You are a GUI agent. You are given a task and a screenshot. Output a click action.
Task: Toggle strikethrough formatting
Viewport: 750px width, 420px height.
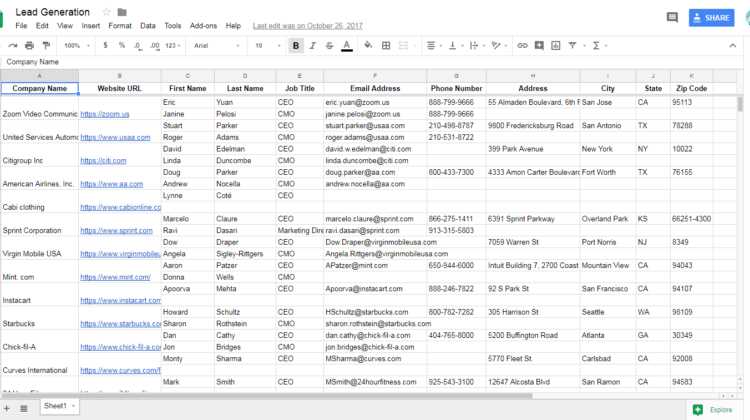coord(329,45)
